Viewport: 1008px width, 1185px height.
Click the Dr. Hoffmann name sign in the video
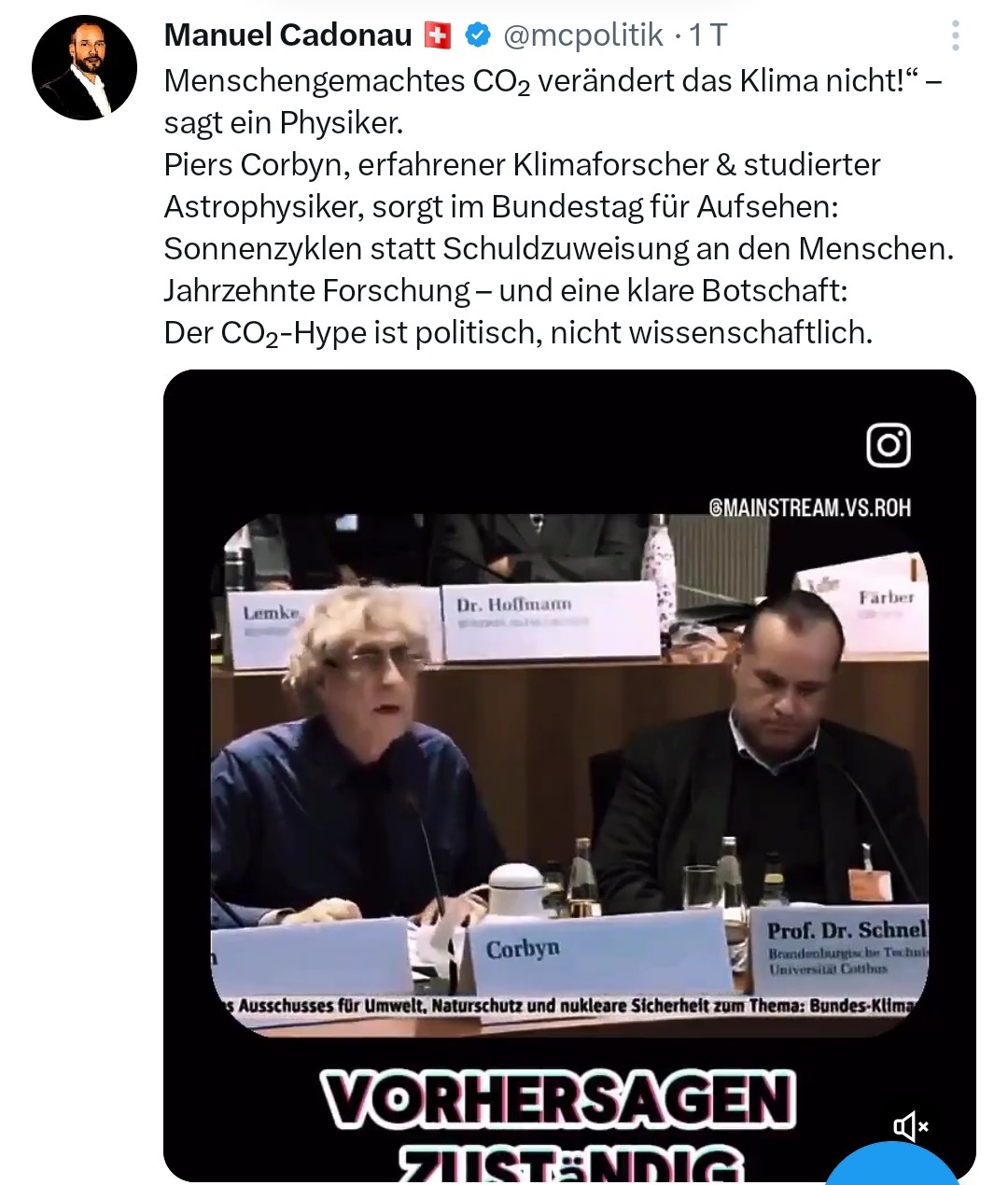click(x=551, y=620)
